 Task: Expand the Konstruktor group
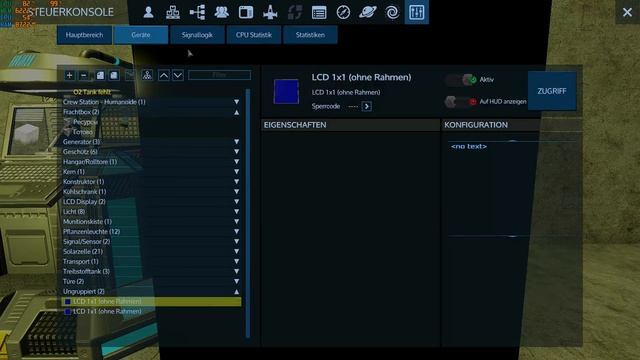click(236, 182)
